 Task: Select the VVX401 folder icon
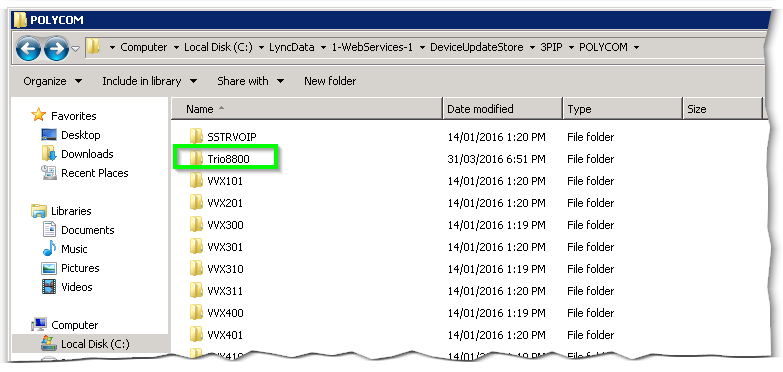196,334
